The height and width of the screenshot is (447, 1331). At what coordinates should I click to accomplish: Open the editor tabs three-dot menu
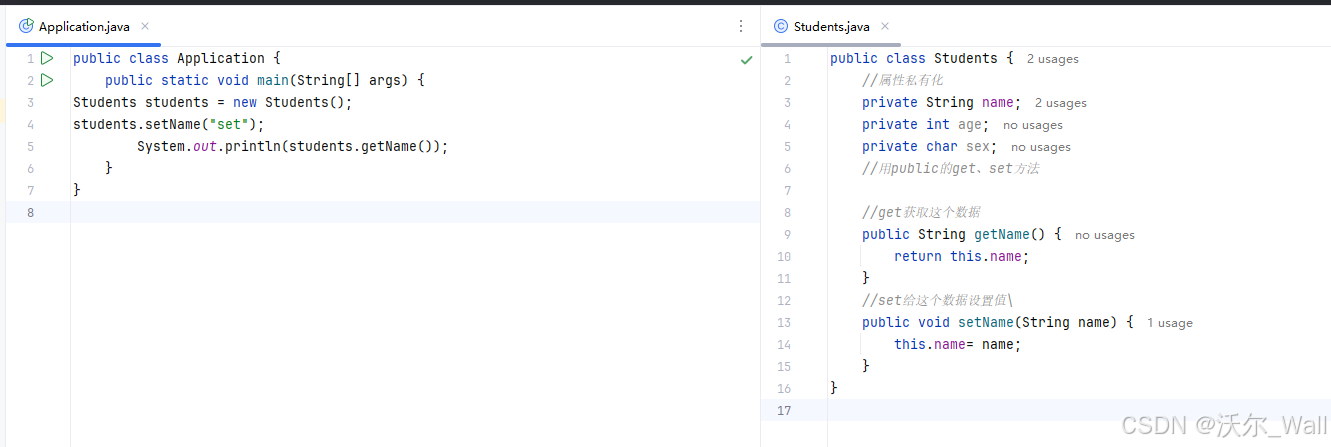(741, 26)
